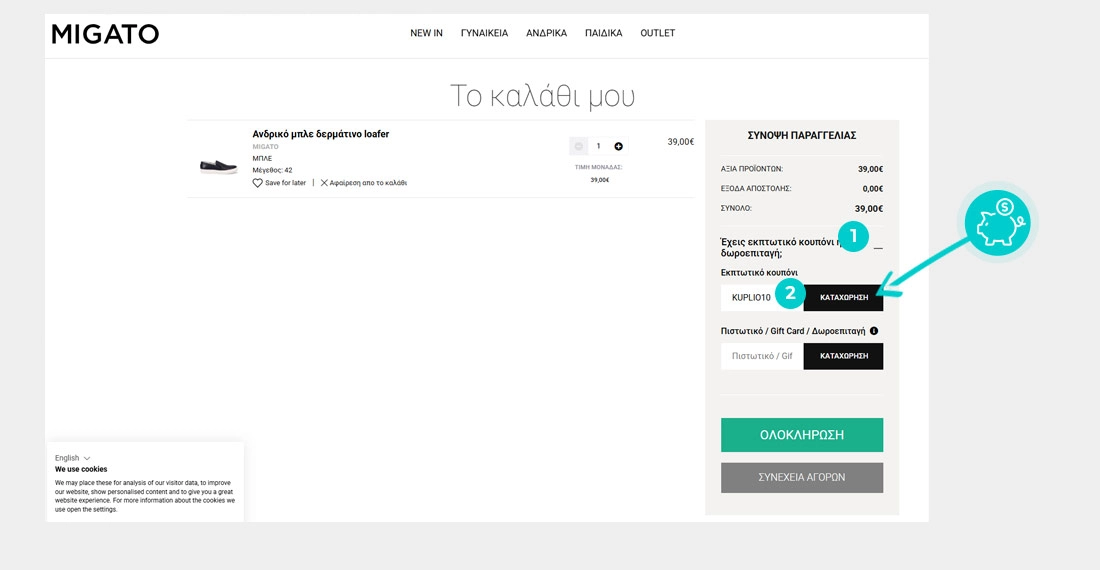Submit the KUPLIO10 coupon with ΚΑΤΑΧΩΡΗΣΗ
The image size is (1100, 570).
[x=843, y=298]
